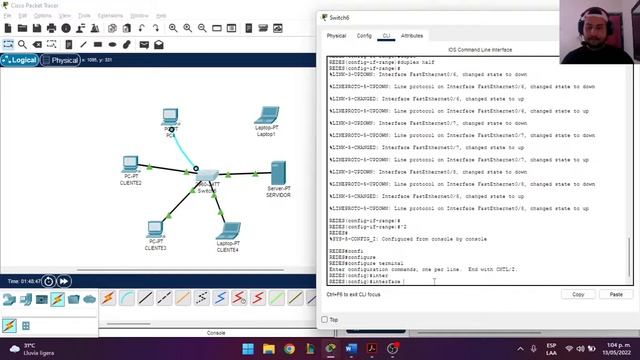The height and width of the screenshot is (360, 640).
Task: Click the Print icon in toolbar
Action: (x=51, y=28)
